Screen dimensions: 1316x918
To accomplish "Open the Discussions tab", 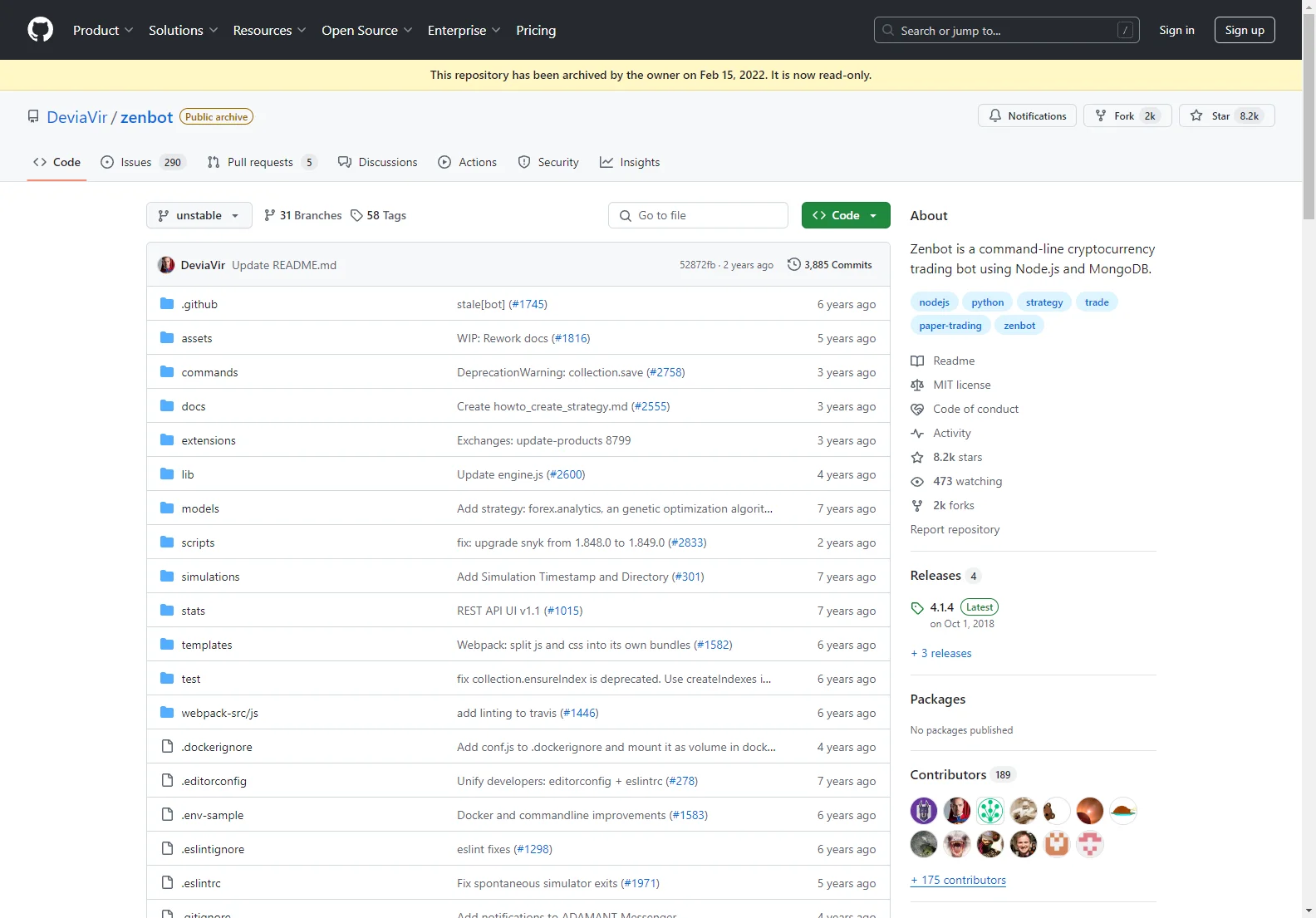I will pyautogui.click(x=378, y=162).
